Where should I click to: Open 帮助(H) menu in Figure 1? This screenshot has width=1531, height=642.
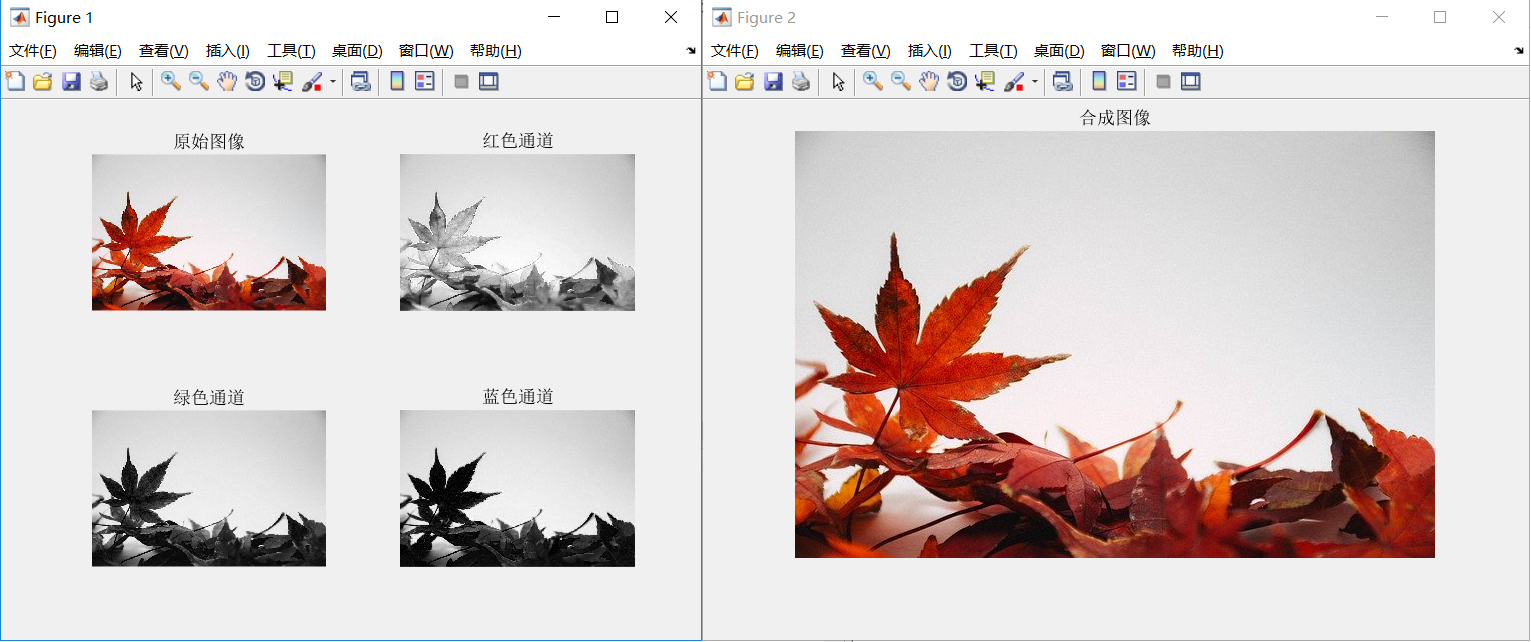click(x=496, y=51)
